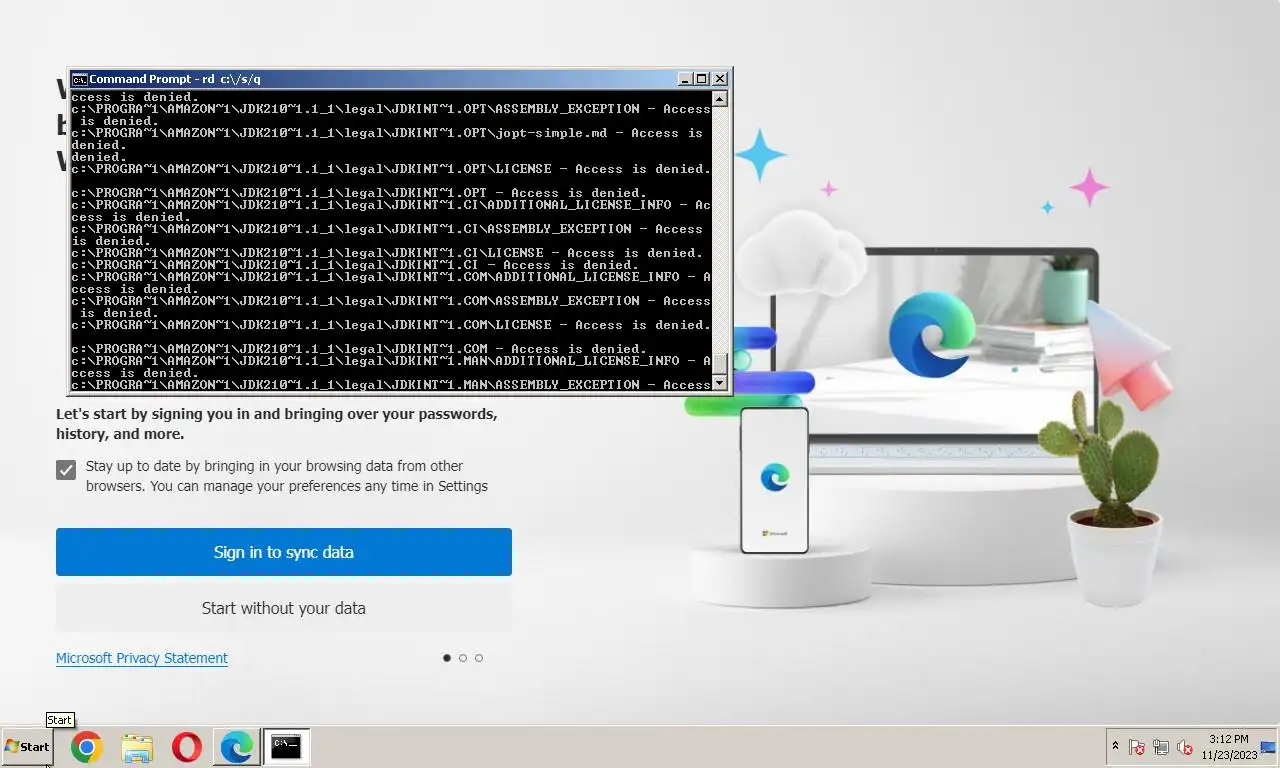Uncheck the bring in browsing data checkbox

pyautogui.click(x=66, y=469)
